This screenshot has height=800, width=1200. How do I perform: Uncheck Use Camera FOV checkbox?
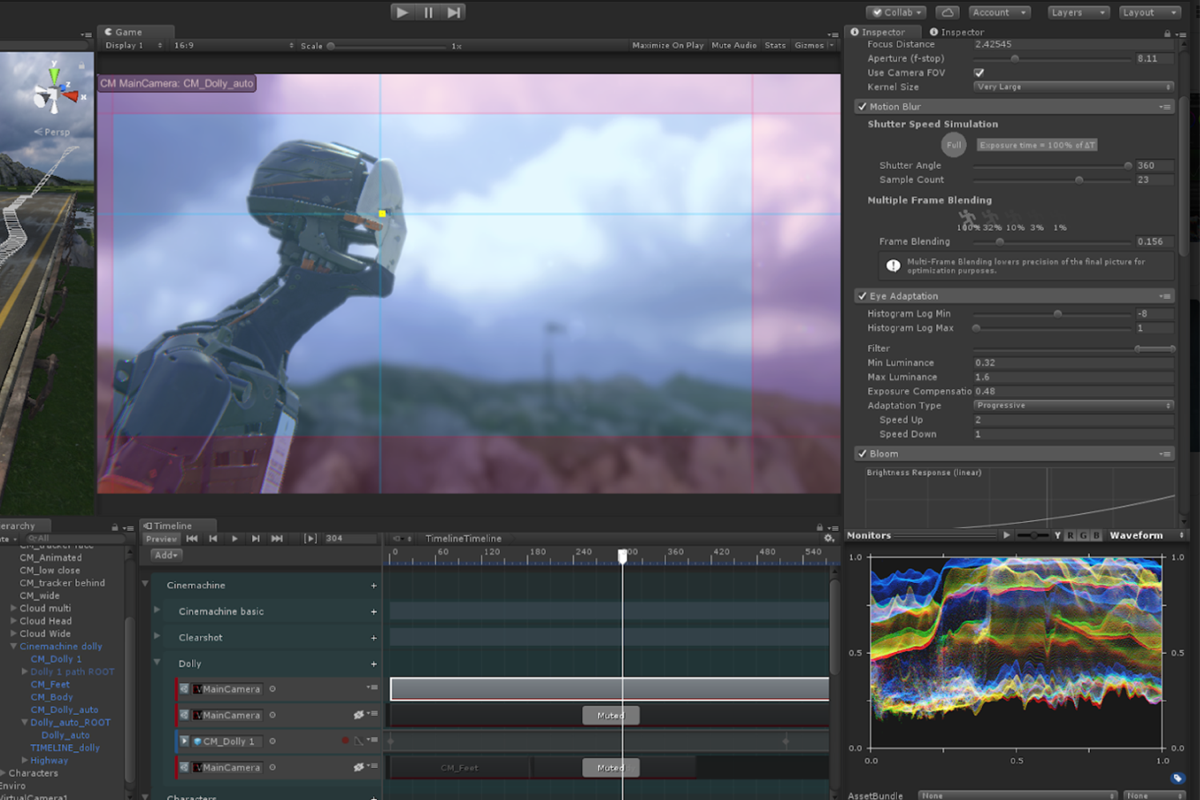(x=979, y=73)
